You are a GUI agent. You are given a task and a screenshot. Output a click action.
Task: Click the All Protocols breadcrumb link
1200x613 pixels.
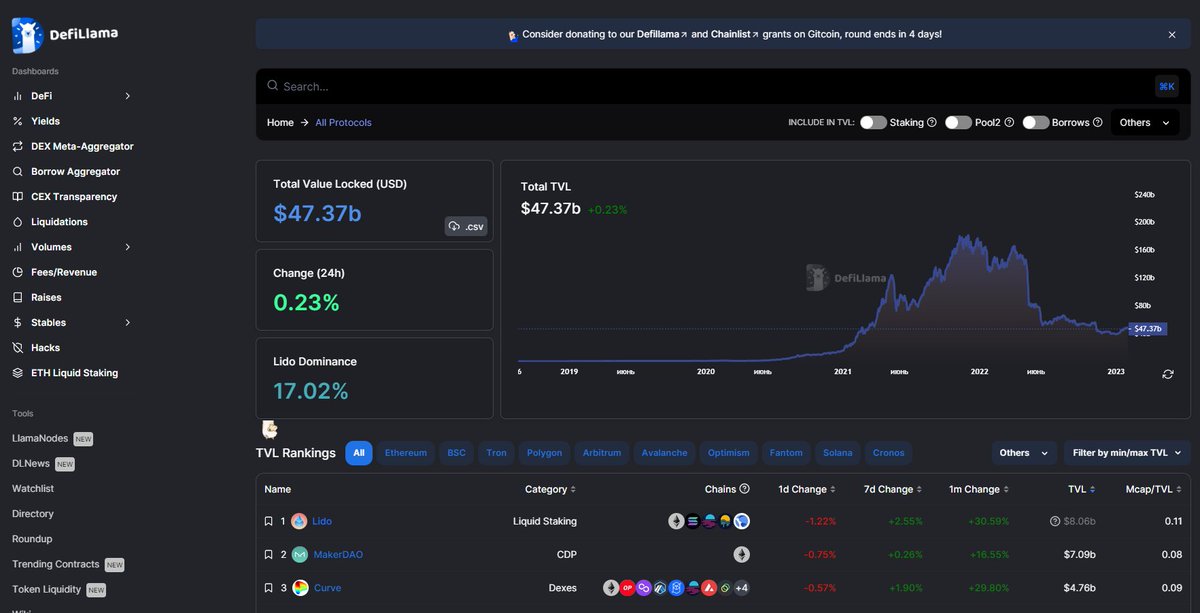343,122
